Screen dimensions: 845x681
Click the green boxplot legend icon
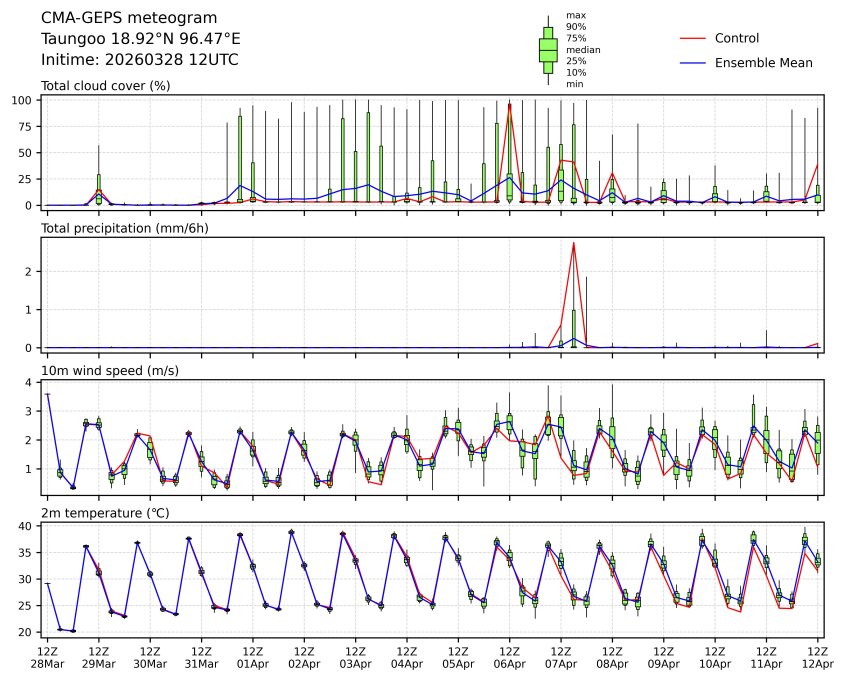point(548,49)
